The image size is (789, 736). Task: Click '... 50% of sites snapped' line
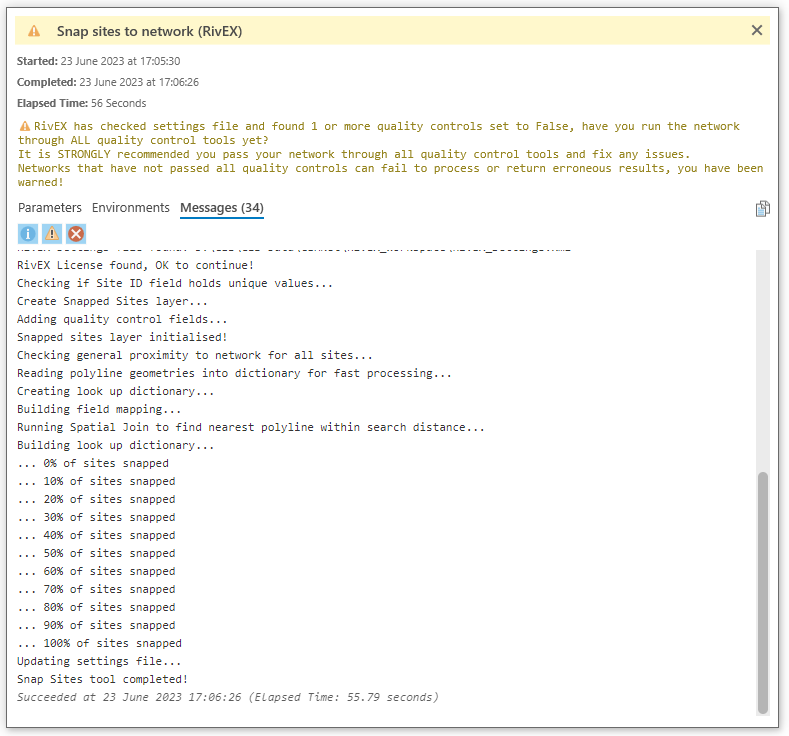96,553
